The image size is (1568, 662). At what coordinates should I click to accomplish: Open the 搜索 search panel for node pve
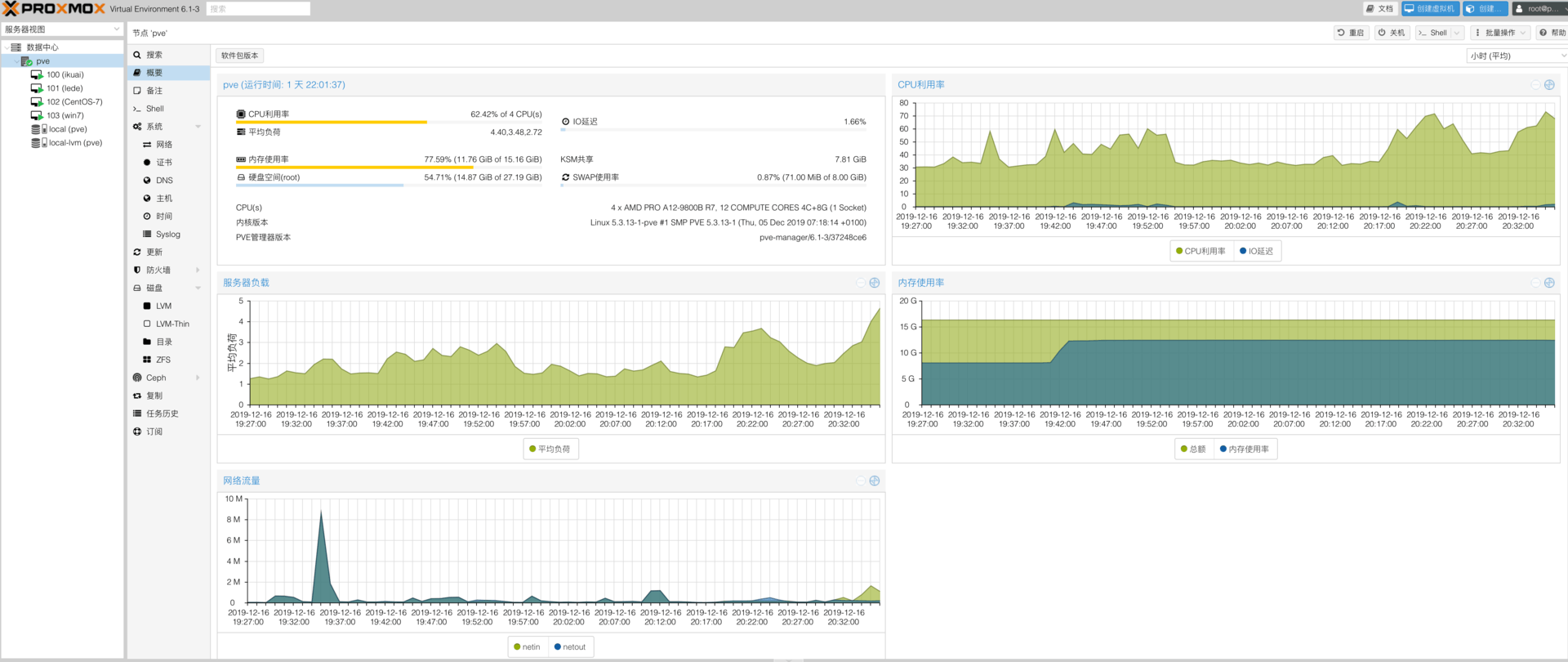pyautogui.click(x=168, y=55)
